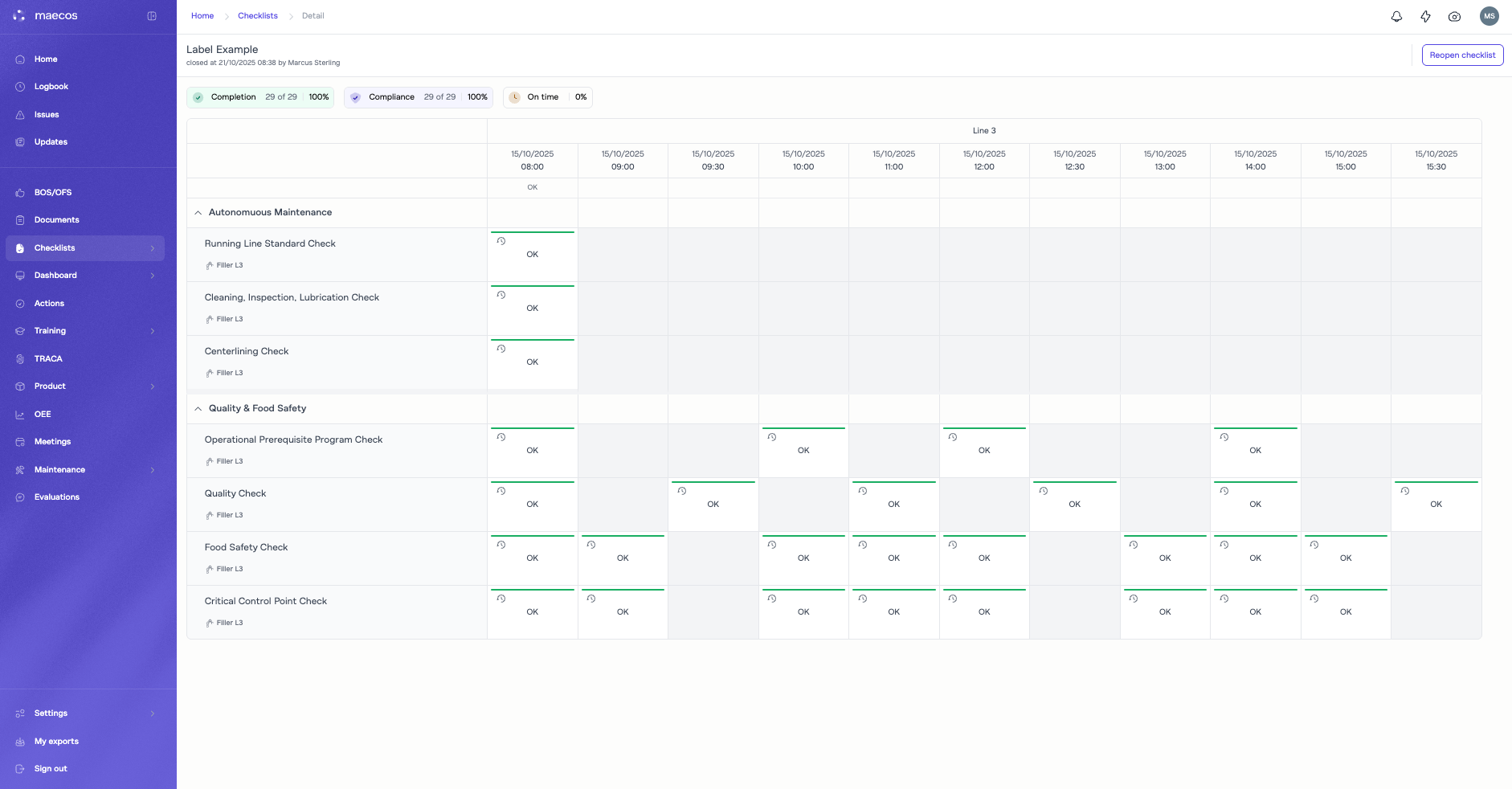Image resolution: width=1512 pixels, height=789 pixels.
Task: Click the notifications bell icon
Action: pos(1396,16)
